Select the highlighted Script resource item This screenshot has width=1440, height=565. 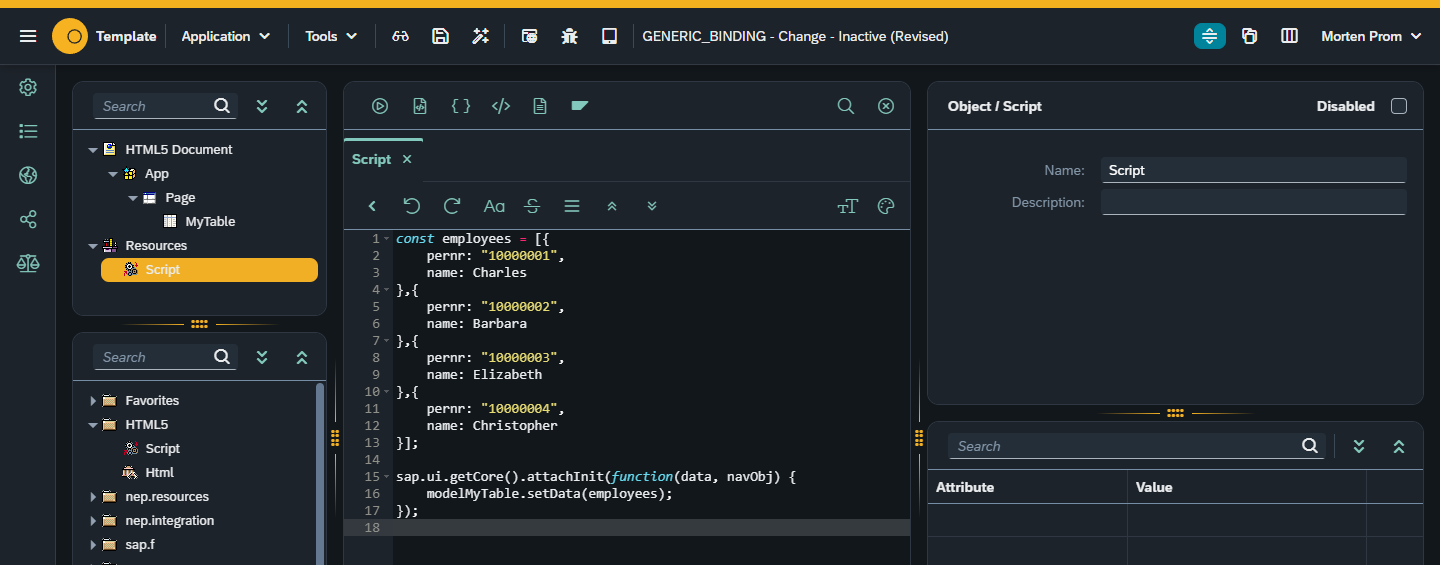209,270
